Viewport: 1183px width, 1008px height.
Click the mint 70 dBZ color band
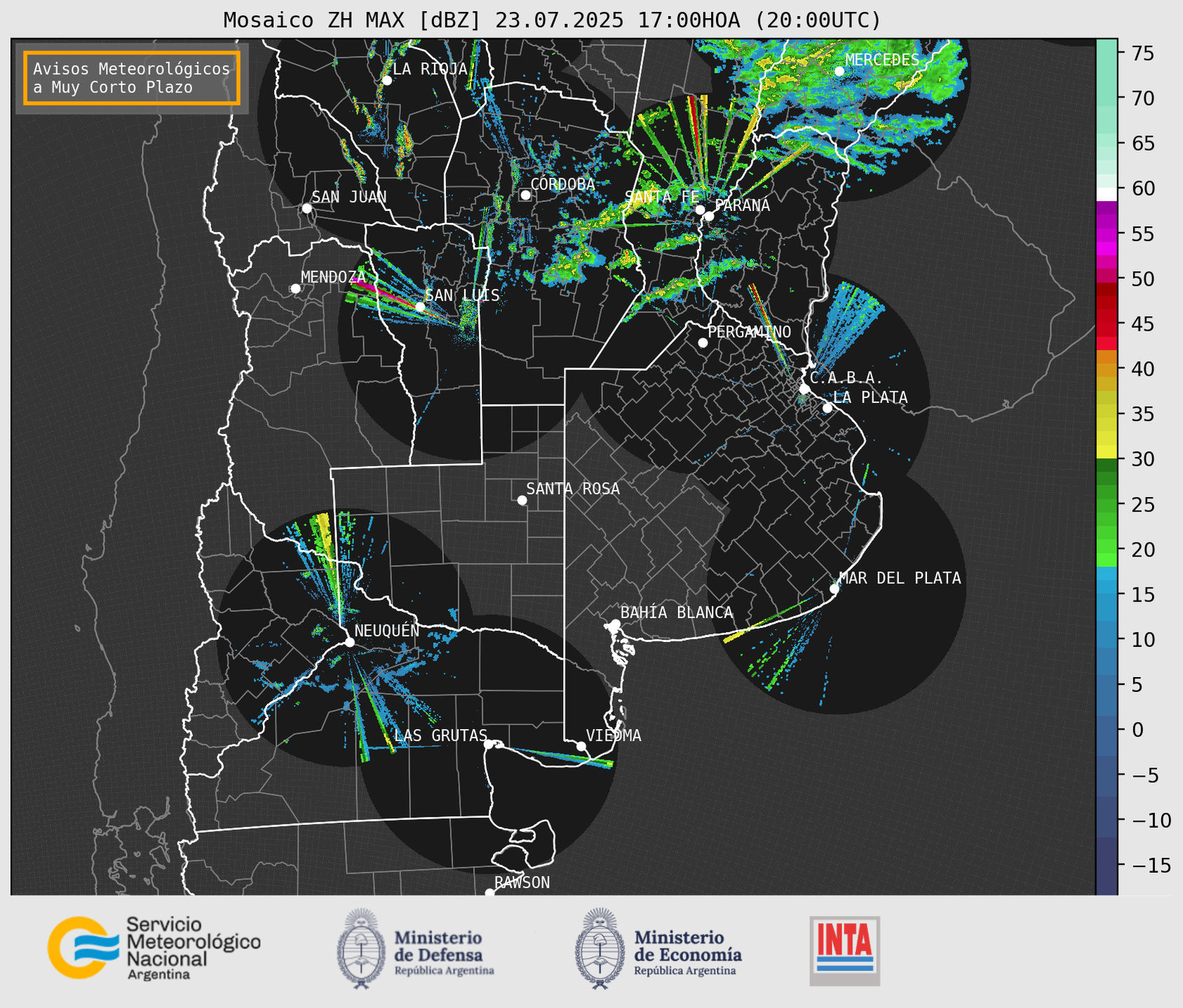(x=1107, y=98)
